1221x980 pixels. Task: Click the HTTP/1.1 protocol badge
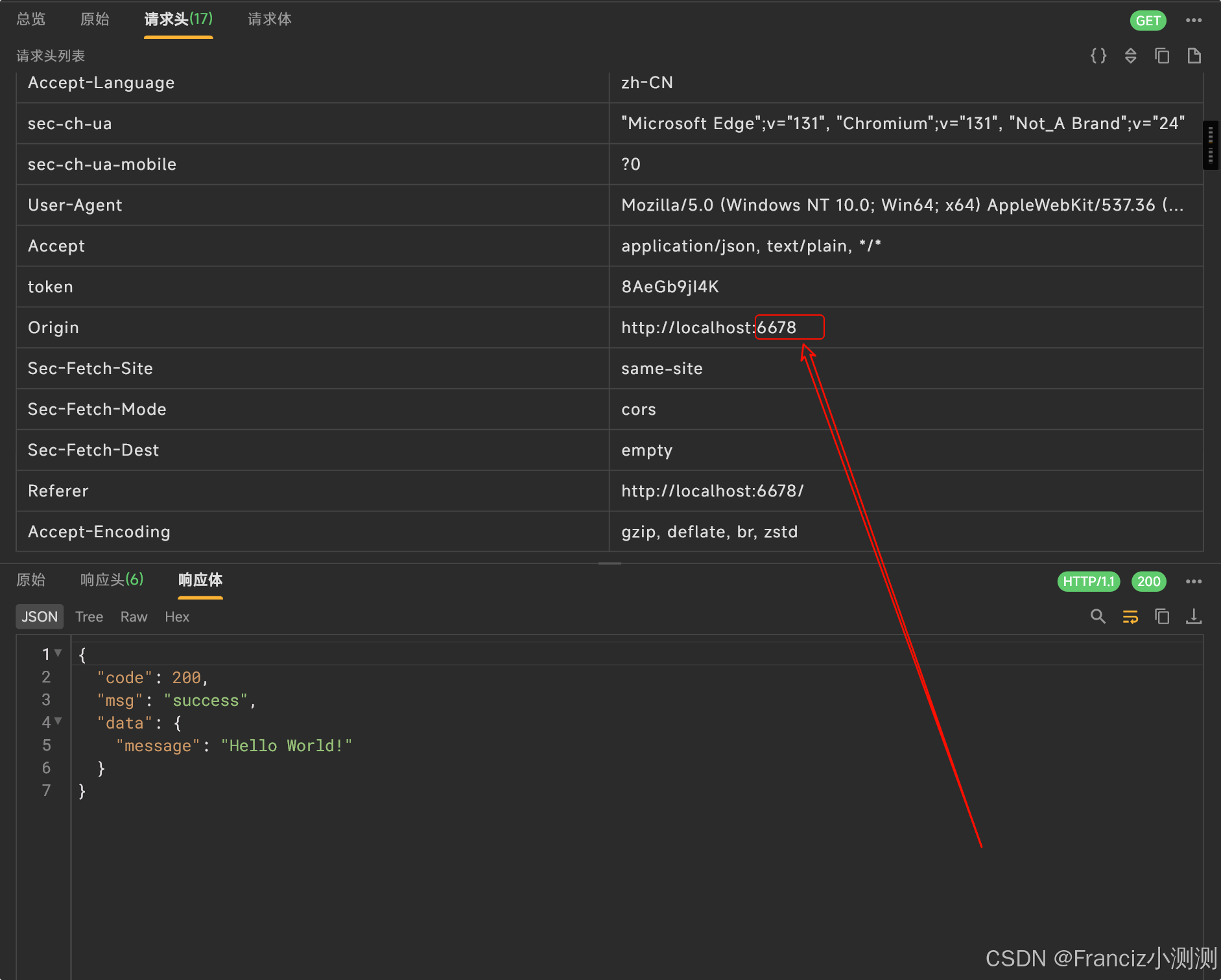1088,581
